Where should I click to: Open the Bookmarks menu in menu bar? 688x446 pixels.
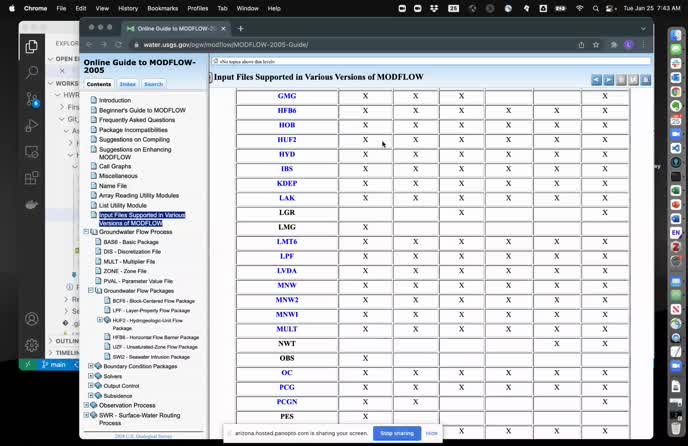(162, 8)
